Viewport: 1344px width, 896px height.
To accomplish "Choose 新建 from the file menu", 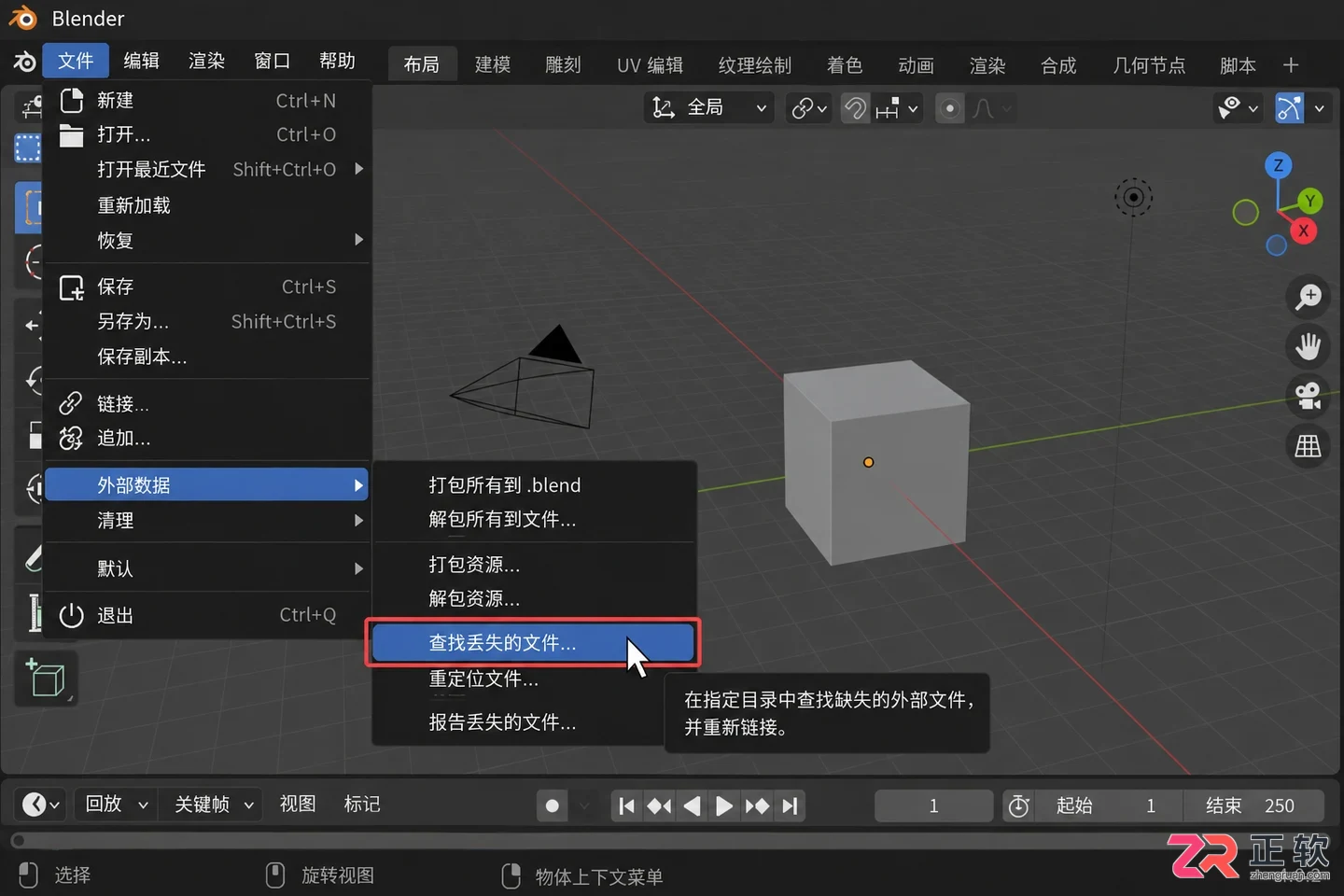I will (x=207, y=100).
